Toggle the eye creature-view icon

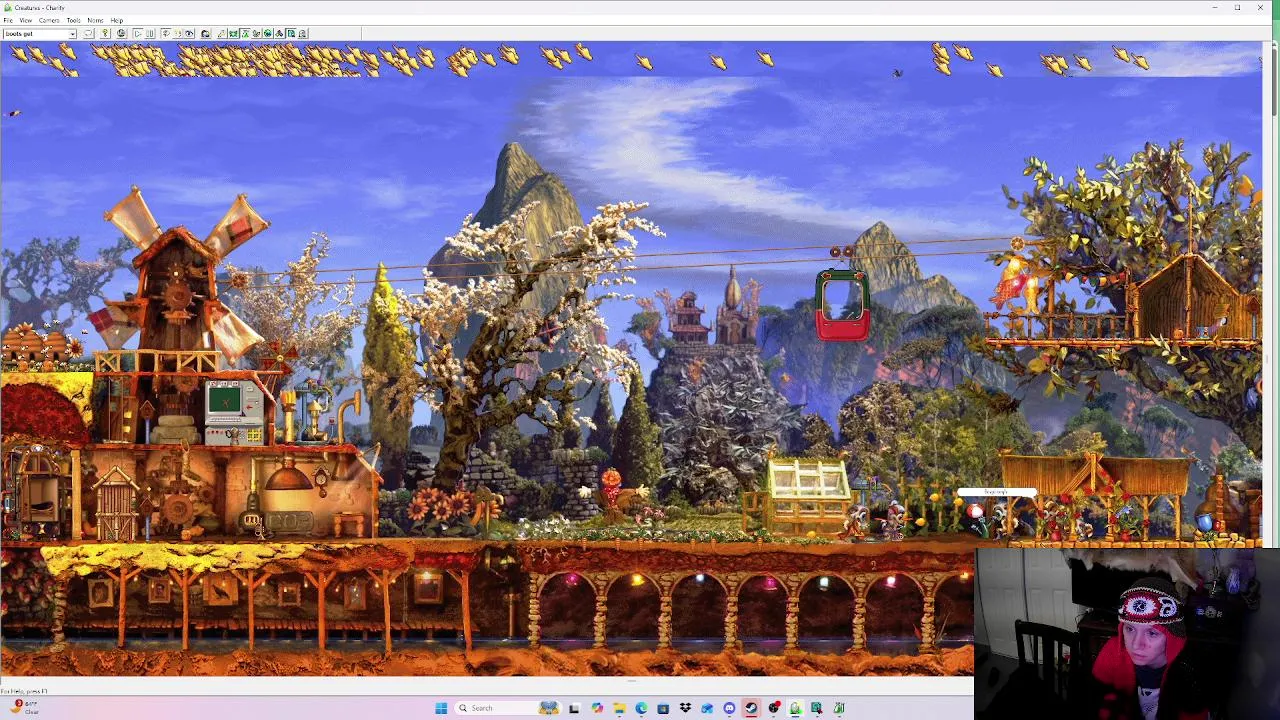(x=190, y=34)
